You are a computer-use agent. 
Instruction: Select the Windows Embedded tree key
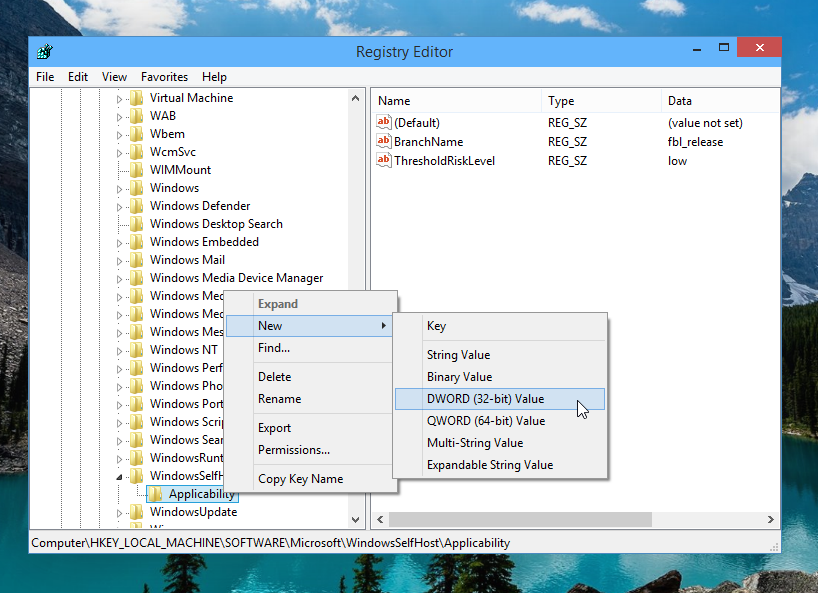[x=204, y=242]
